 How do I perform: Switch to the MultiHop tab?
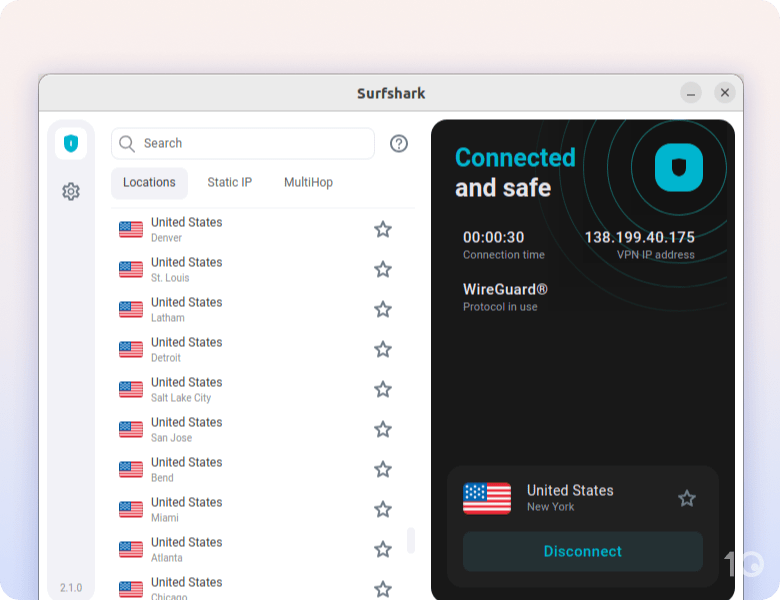[308, 182]
